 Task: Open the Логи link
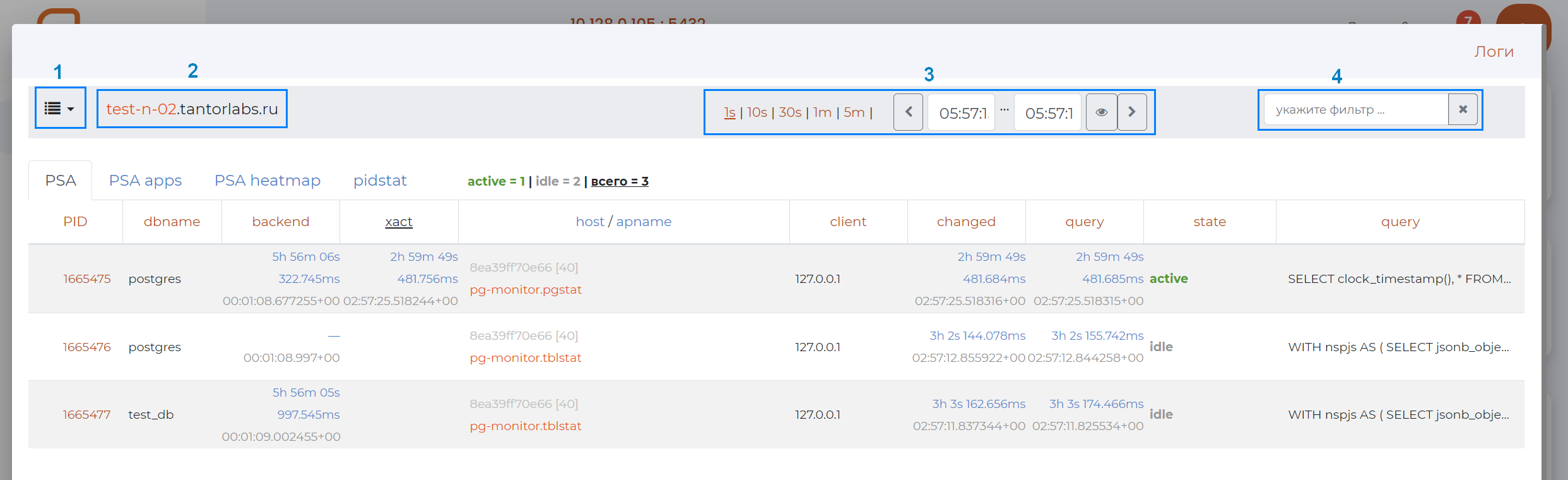pos(1494,52)
